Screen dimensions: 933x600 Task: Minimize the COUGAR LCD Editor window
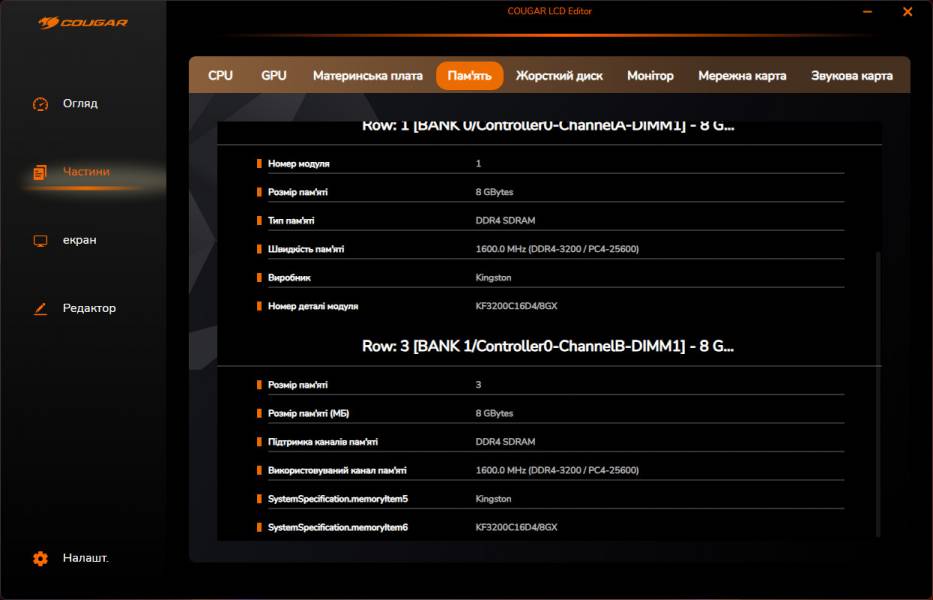pos(868,13)
